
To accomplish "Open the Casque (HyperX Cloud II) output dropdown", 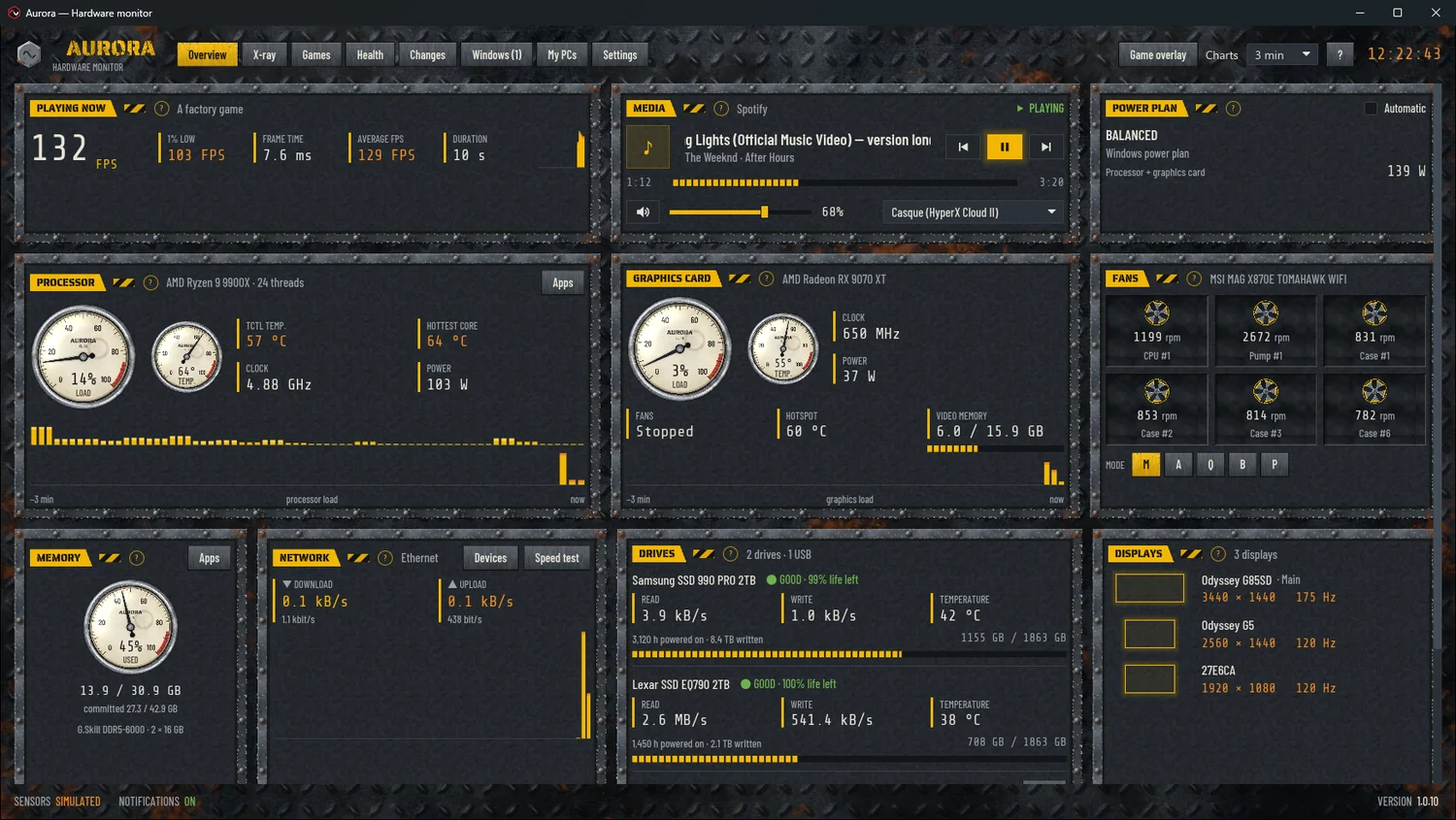I will pyautogui.click(x=974, y=213).
